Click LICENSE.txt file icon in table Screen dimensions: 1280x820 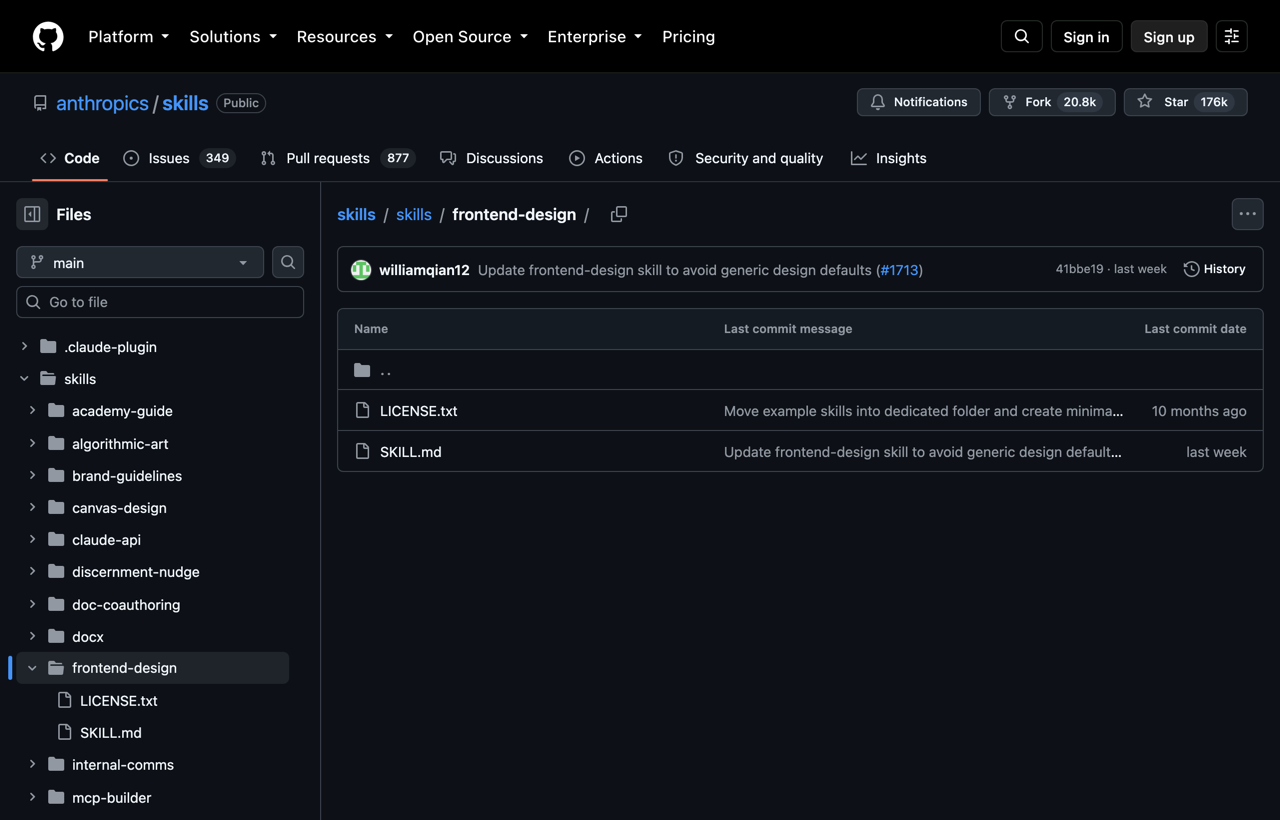362,411
